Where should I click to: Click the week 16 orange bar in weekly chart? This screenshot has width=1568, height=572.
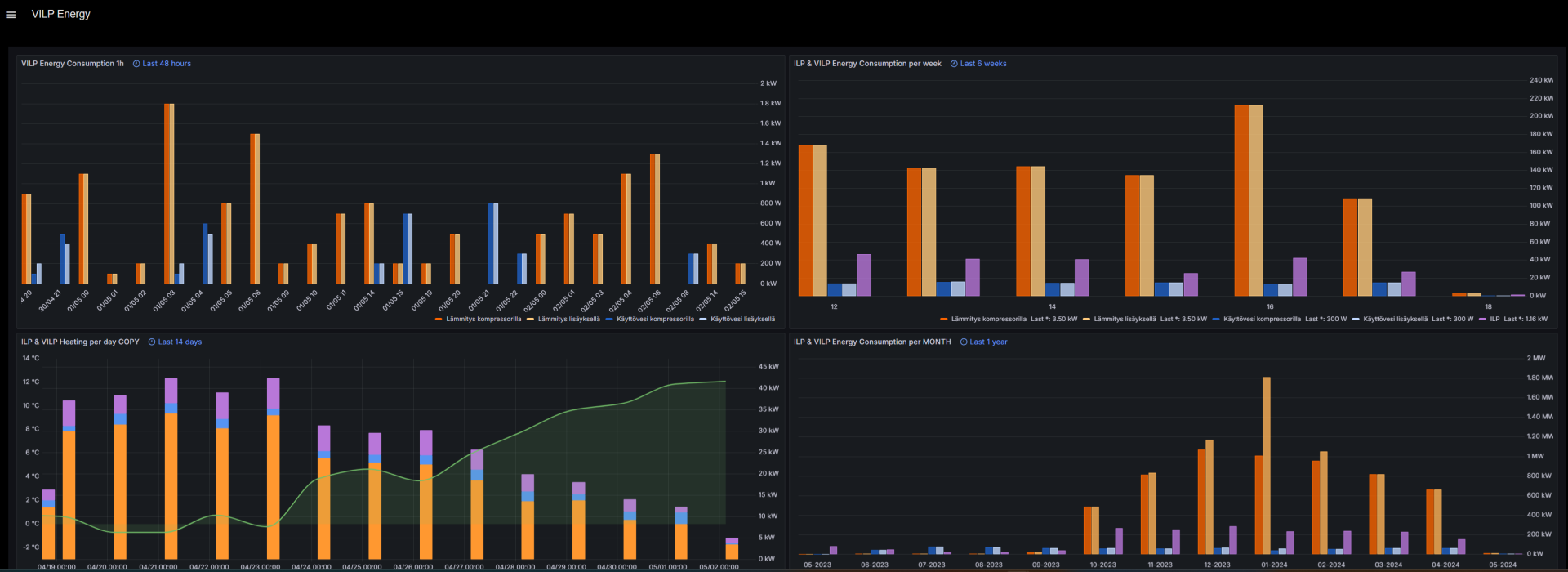pyautogui.click(x=1241, y=200)
